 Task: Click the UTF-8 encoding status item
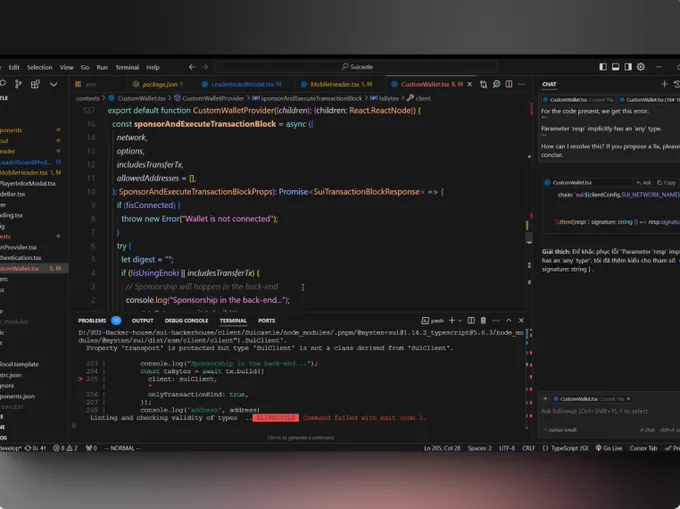(x=507, y=448)
